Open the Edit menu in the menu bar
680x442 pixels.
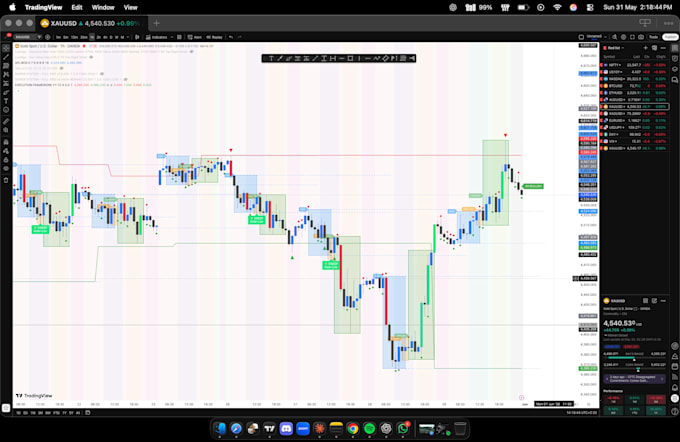77,7
